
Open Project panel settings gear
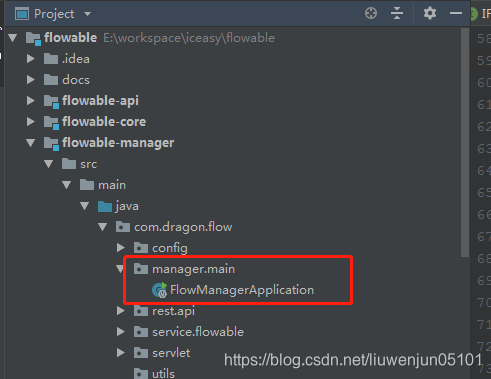(x=430, y=13)
